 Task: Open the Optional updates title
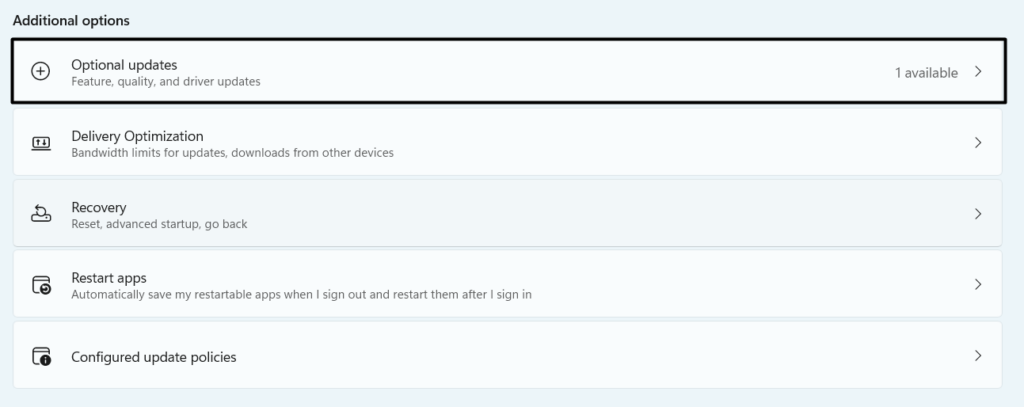click(124, 65)
